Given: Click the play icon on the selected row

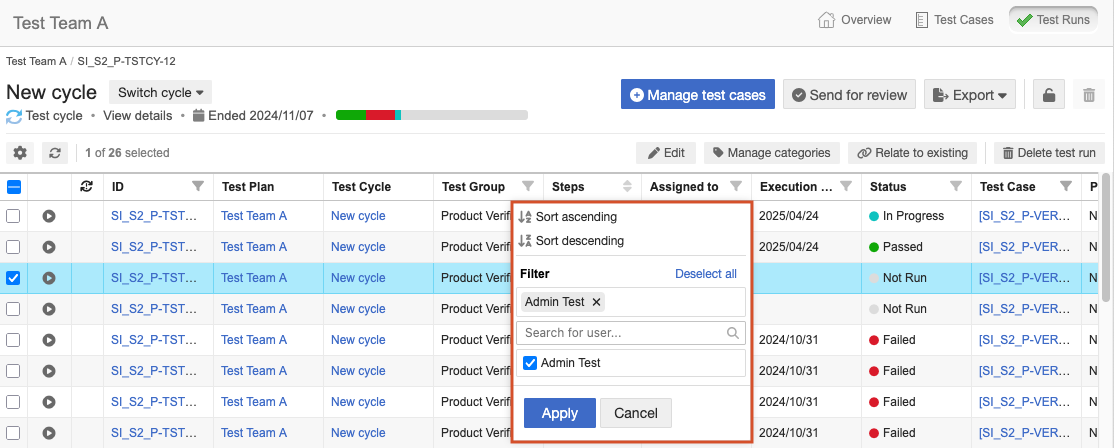Looking at the screenshot, I should pos(48,278).
